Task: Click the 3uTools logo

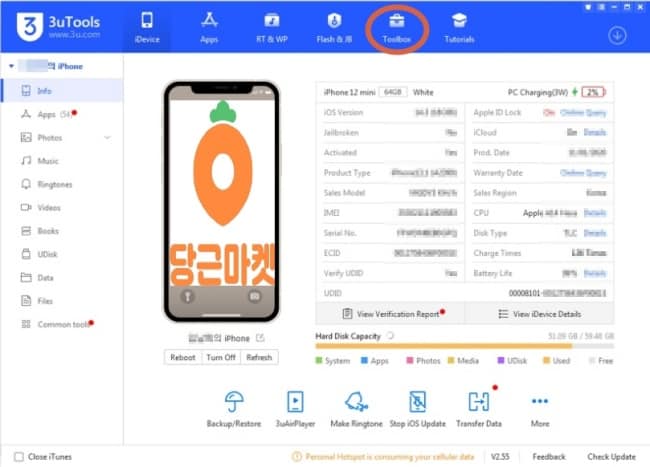Action: (x=58, y=27)
